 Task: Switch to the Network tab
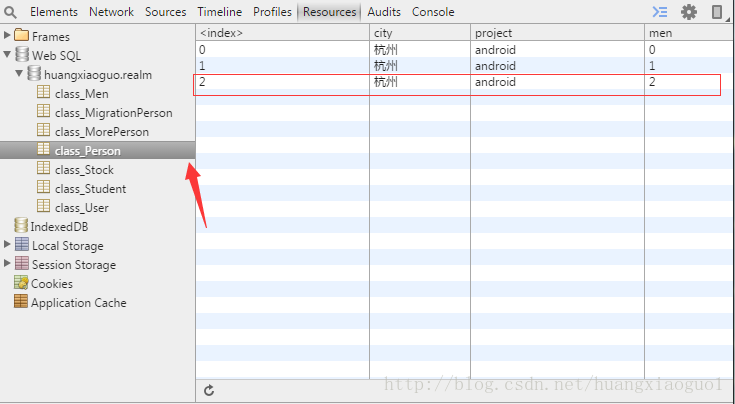[x=112, y=12]
